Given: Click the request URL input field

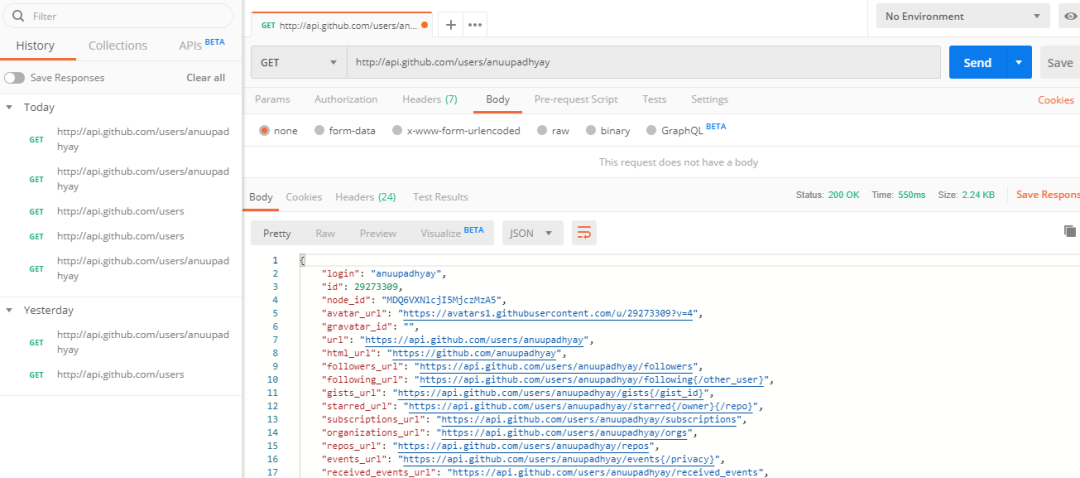Looking at the screenshot, I should tap(642, 62).
